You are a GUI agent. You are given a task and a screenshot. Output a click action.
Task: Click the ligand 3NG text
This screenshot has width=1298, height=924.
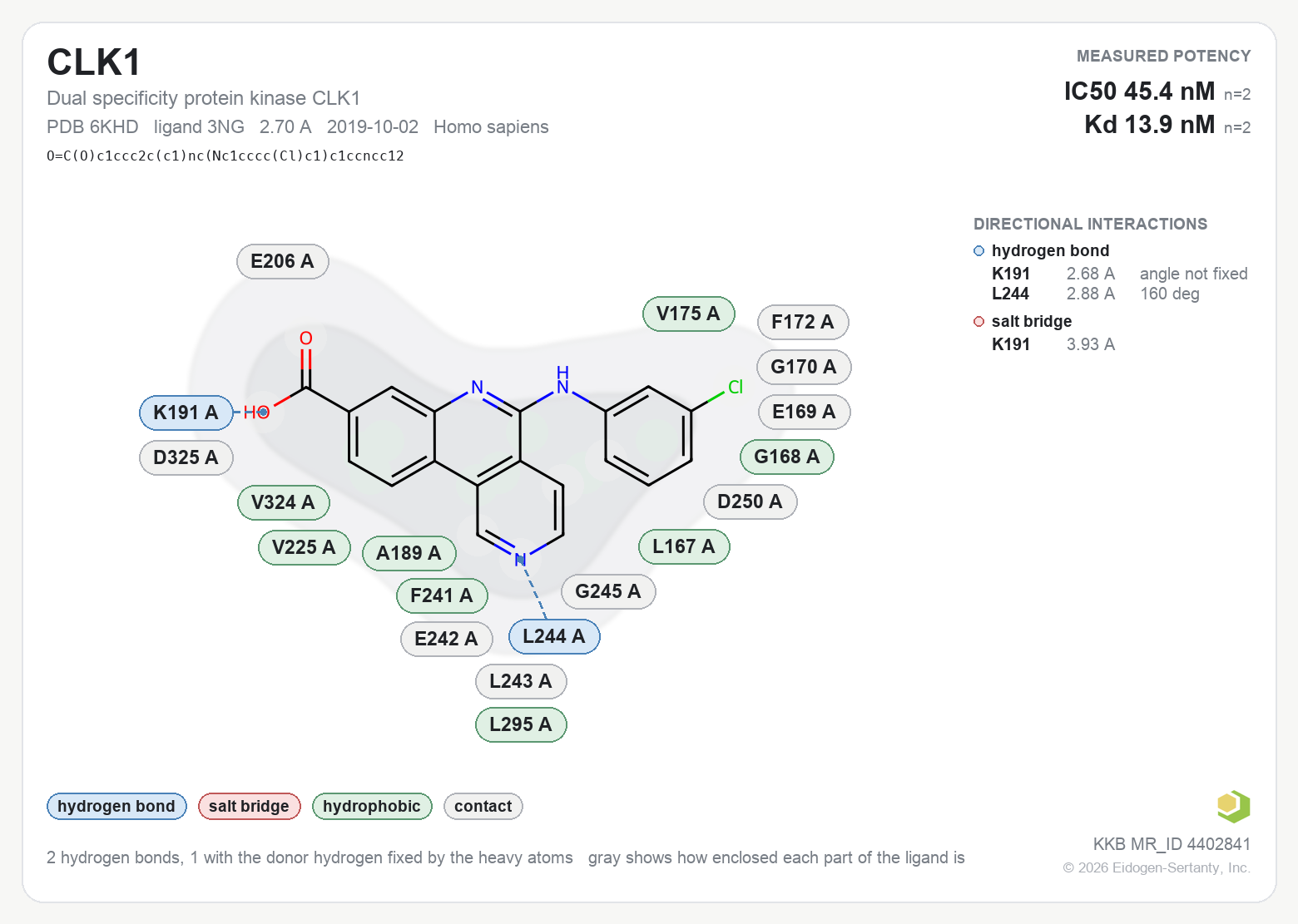(199, 126)
